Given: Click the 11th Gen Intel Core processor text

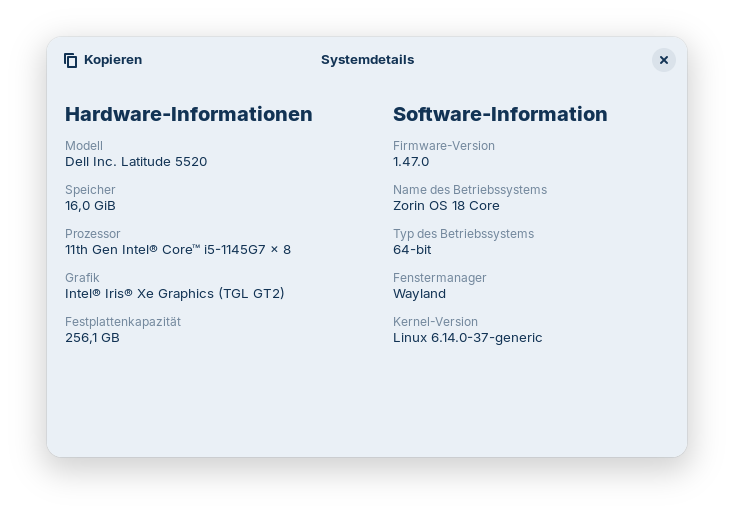Looking at the screenshot, I should pyautogui.click(x=178, y=249).
